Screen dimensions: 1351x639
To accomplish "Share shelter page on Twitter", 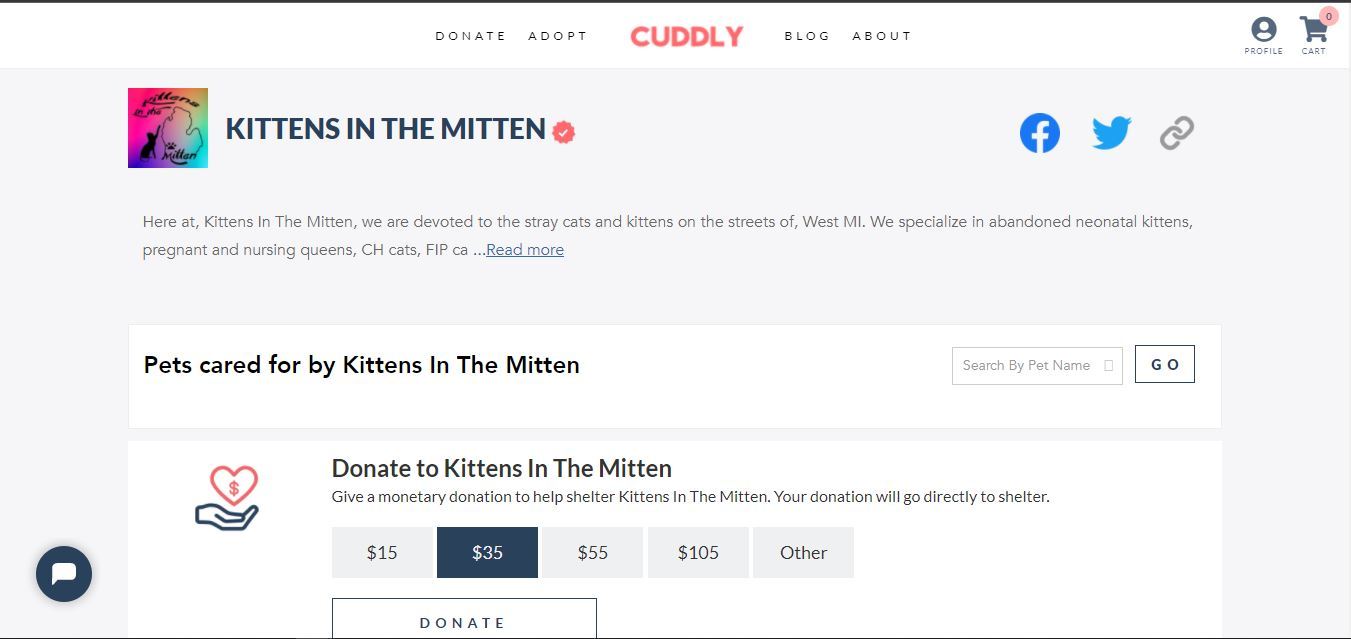I will tap(1111, 133).
